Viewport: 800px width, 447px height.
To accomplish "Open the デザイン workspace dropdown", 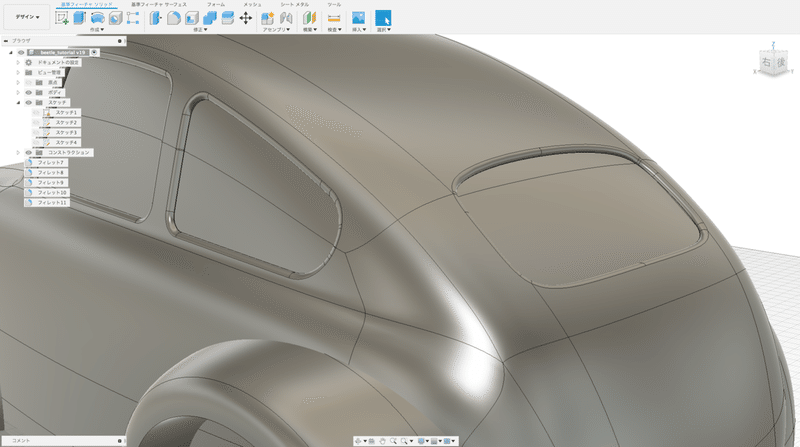I will (x=27, y=17).
